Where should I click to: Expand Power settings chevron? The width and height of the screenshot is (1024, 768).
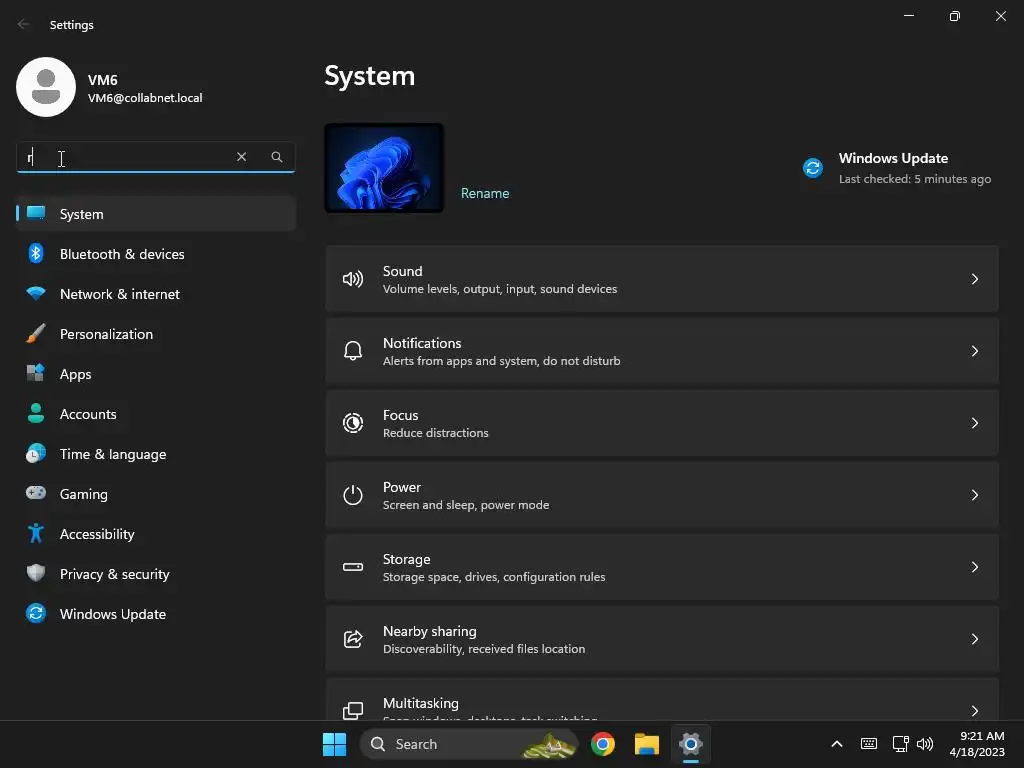(974, 495)
